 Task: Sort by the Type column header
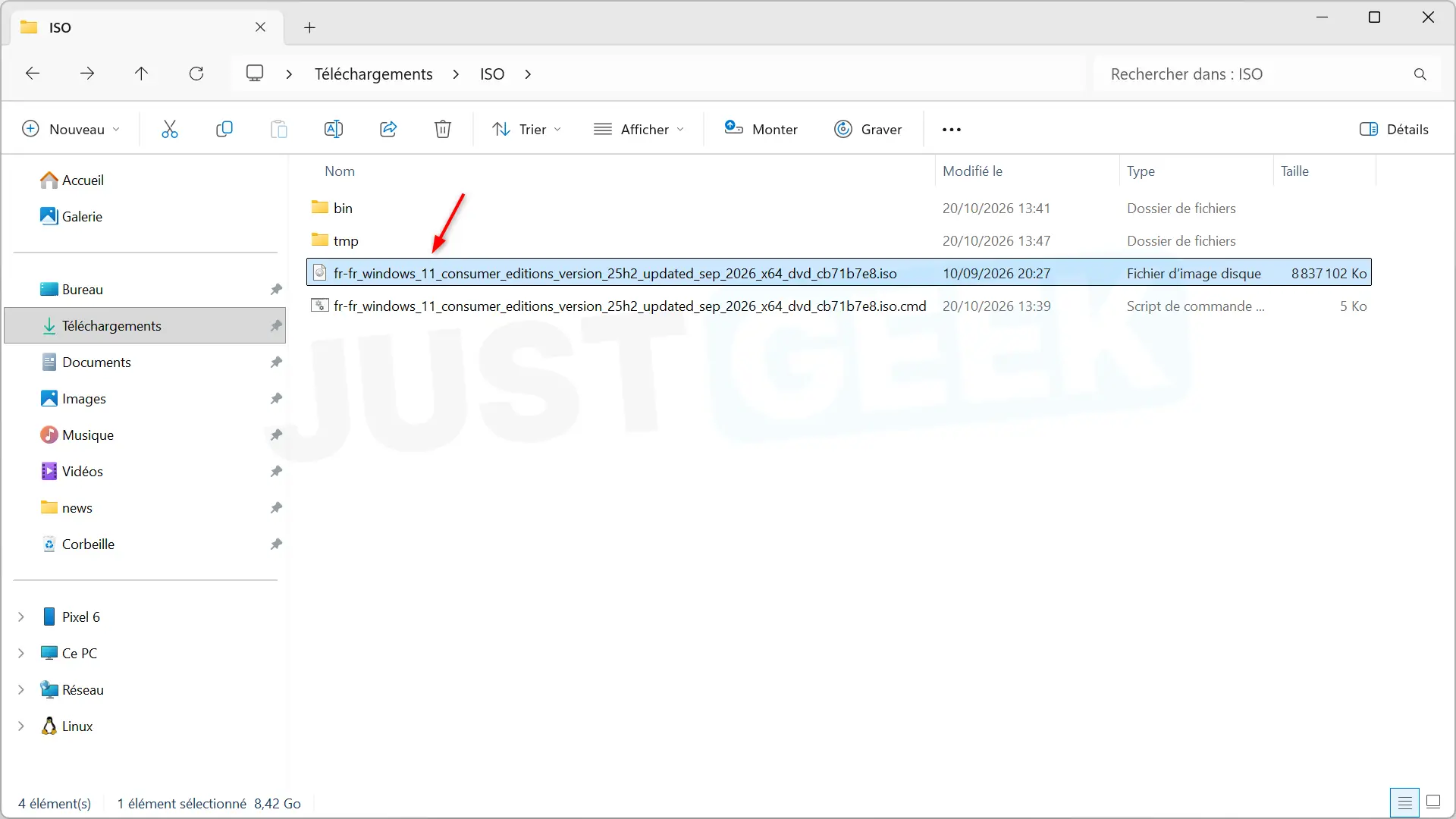click(x=1141, y=171)
